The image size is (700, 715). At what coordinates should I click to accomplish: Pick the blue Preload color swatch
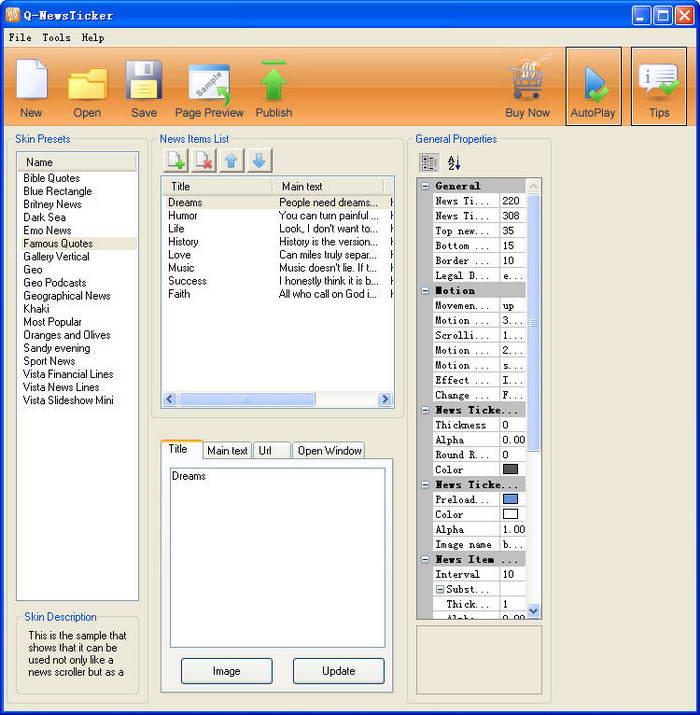pos(510,499)
